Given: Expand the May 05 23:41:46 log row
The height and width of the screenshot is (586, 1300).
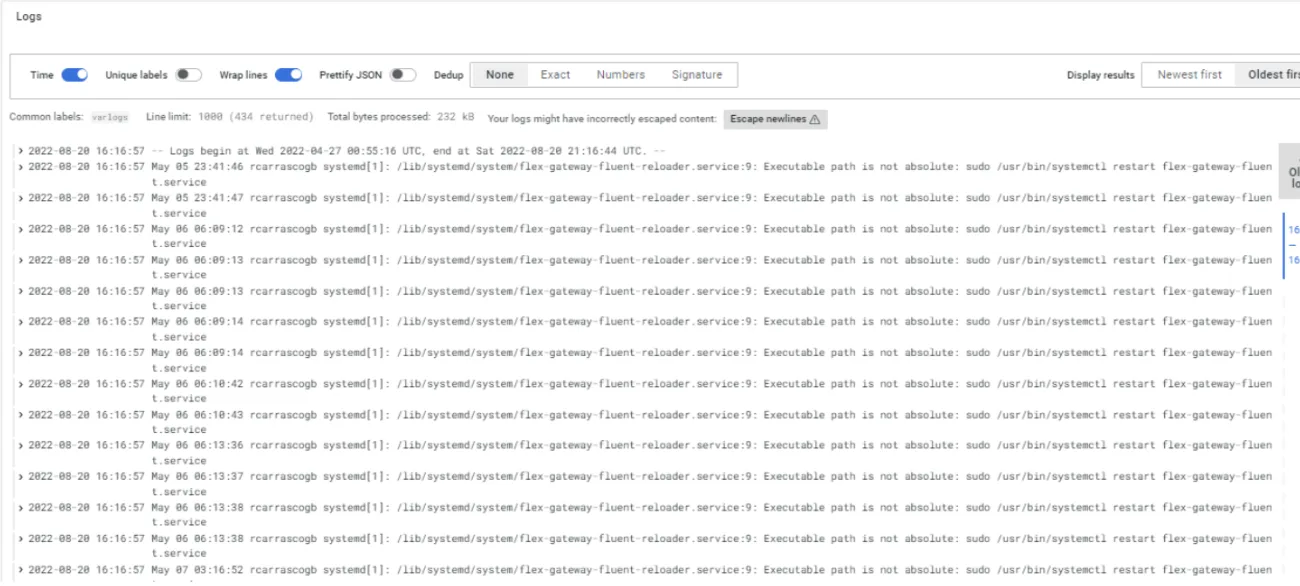Looking at the screenshot, I should coord(21,166).
